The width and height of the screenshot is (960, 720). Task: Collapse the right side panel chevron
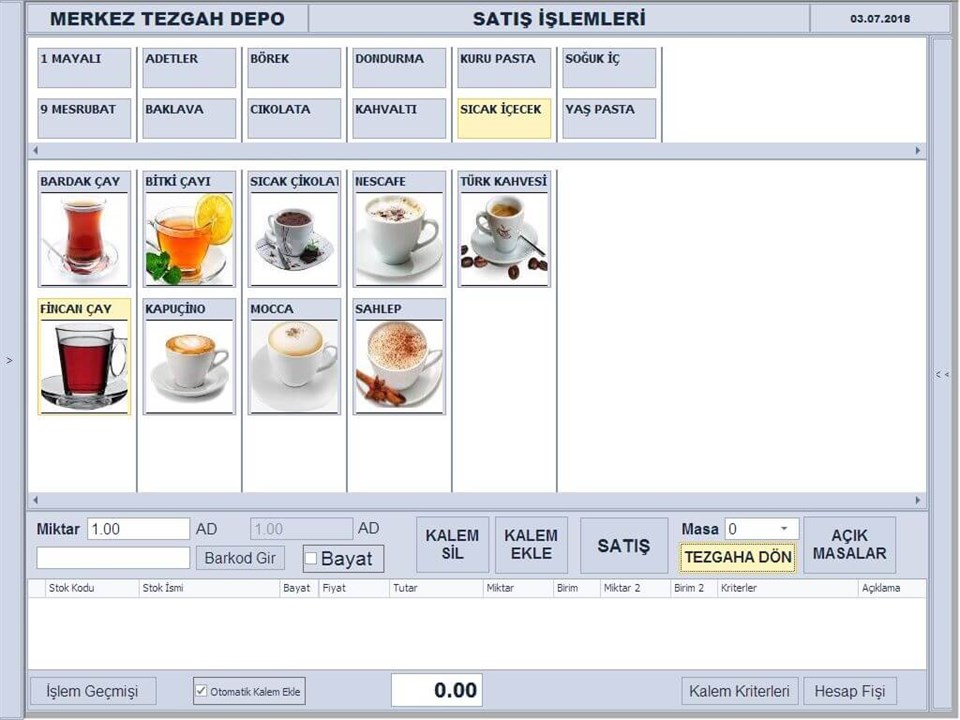(x=942, y=374)
